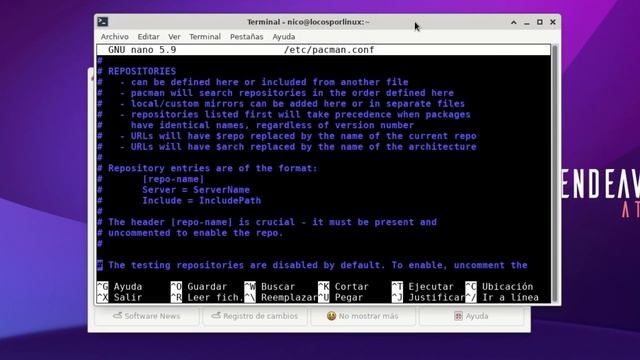640x360 pixels.
Task: Open the Terminal menu
Action: click(205, 37)
